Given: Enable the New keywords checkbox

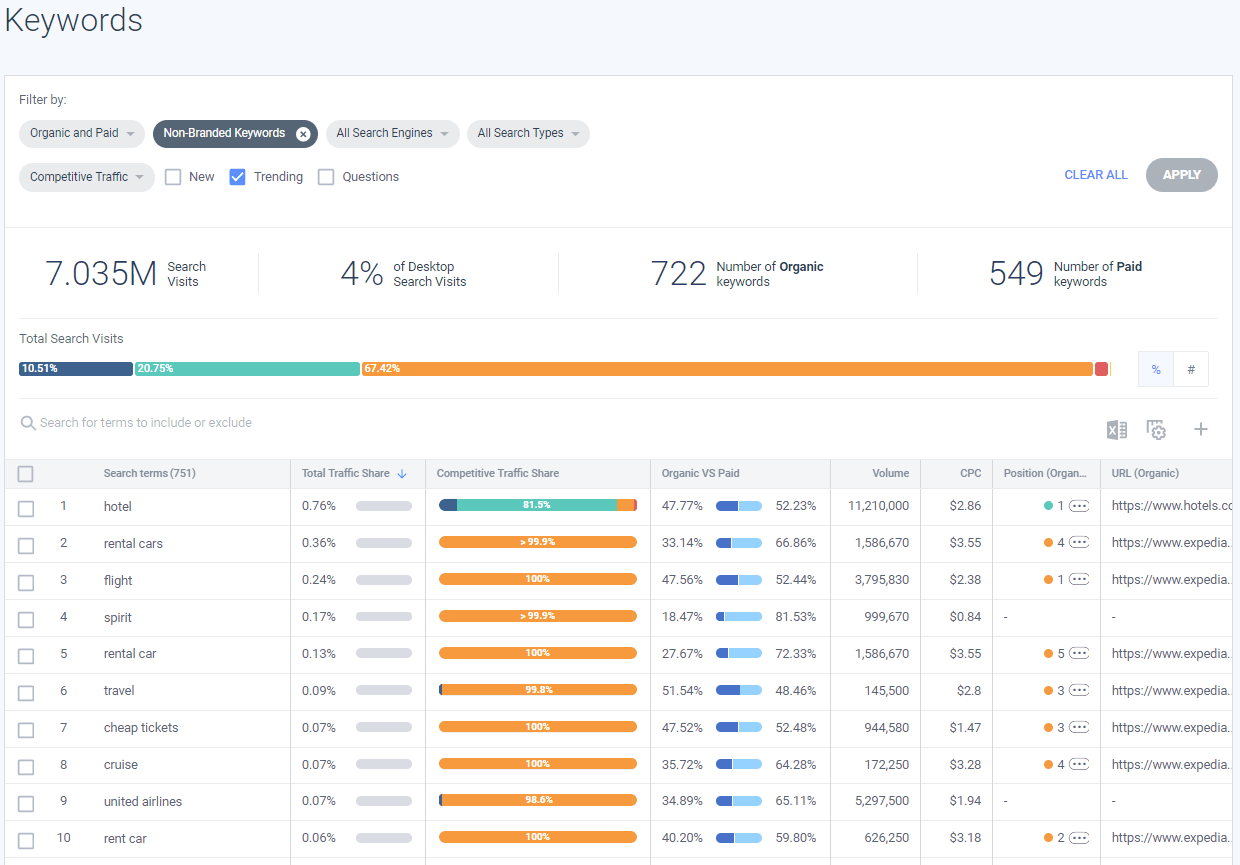Looking at the screenshot, I should (173, 177).
